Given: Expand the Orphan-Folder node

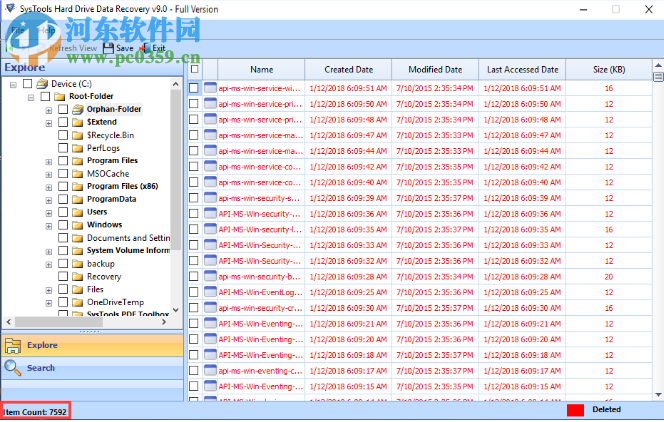Looking at the screenshot, I should 49,110.
